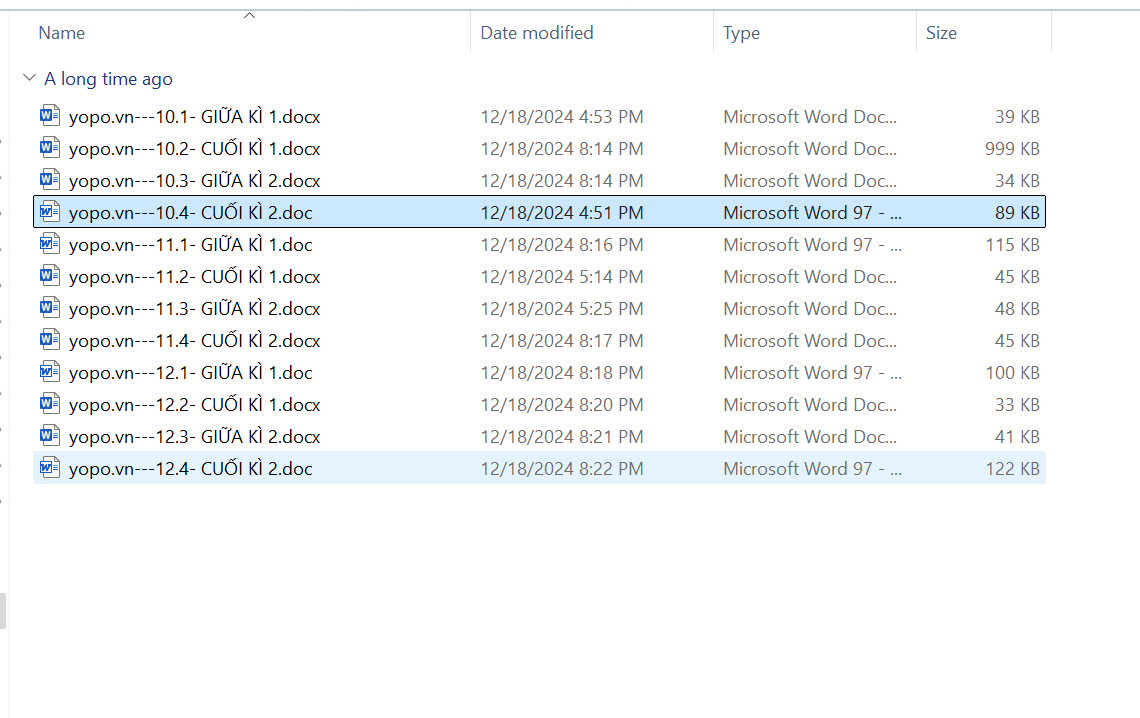The height and width of the screenshot is (718, 1140).
Task: Sort files by Size column header
Action: coord(941,33)
